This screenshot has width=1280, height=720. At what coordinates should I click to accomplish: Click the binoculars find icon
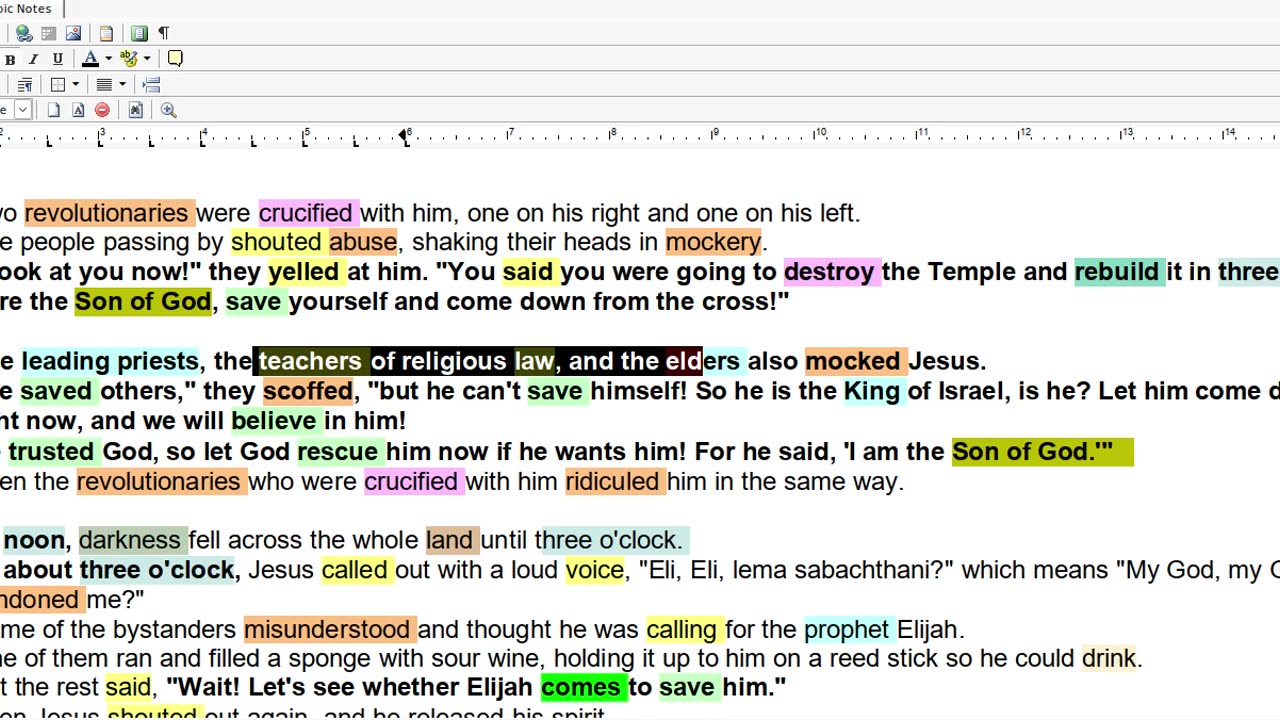[x=136, y=110]
